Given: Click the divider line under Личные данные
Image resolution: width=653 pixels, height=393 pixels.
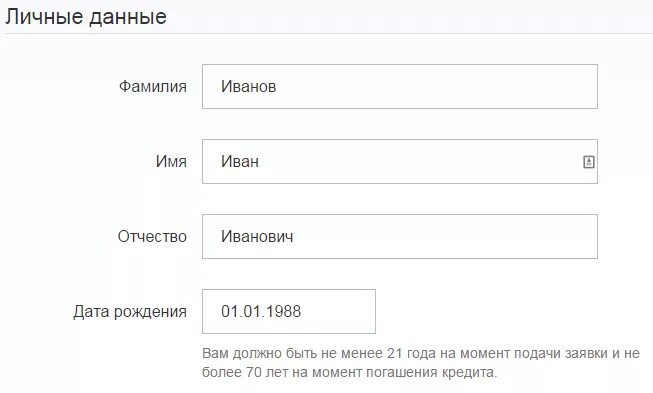Looking at the screenshot, I should click(x=326, y=33).
